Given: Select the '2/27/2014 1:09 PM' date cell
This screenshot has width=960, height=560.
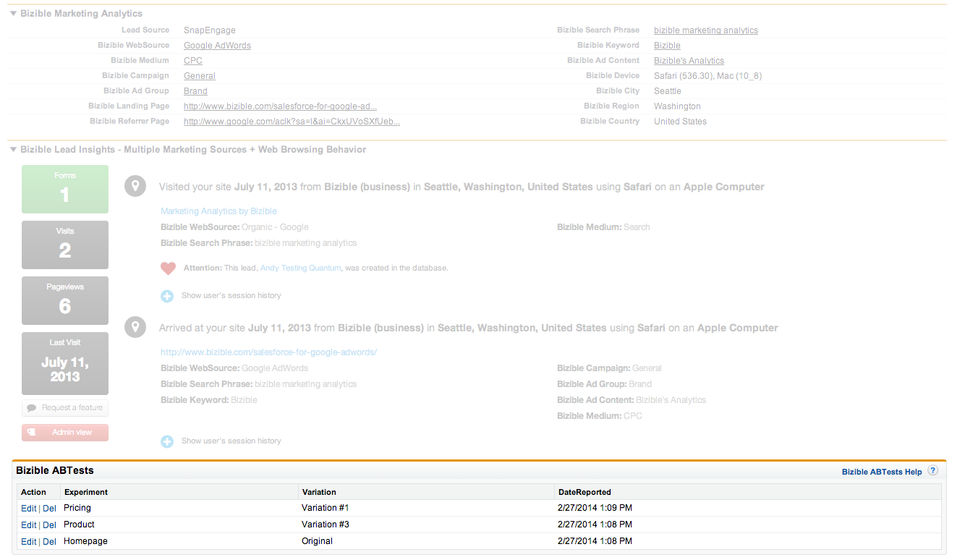Looking at the screenshot, I should [x=595, y=508].
